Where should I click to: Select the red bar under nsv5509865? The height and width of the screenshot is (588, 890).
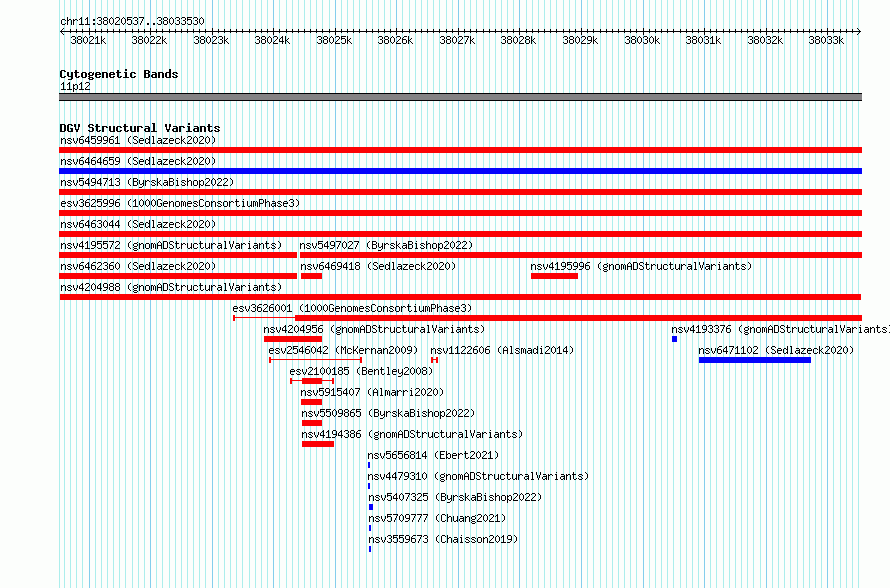coord(312,423)
